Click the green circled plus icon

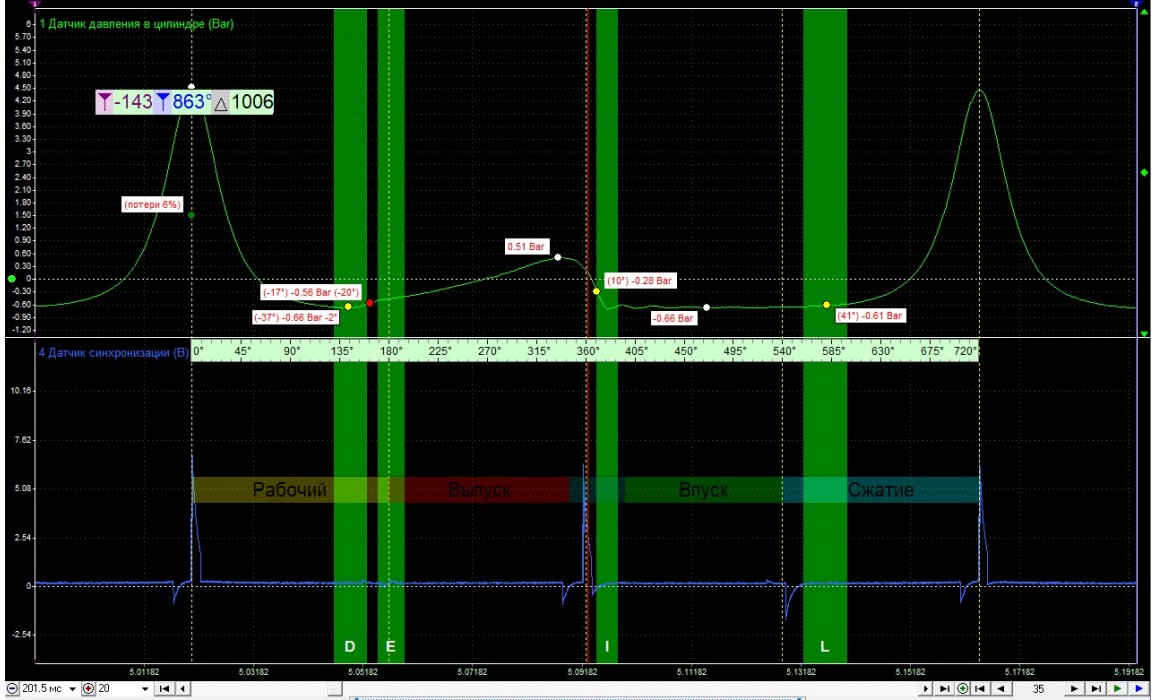coord(962,689)
